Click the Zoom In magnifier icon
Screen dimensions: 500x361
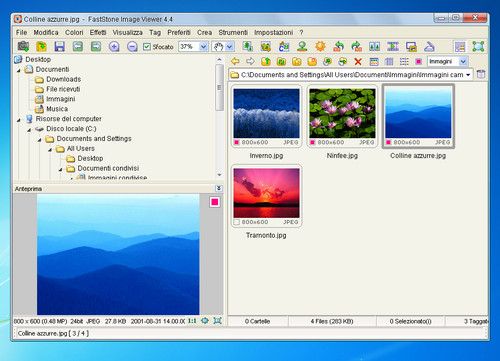(114, 46)
